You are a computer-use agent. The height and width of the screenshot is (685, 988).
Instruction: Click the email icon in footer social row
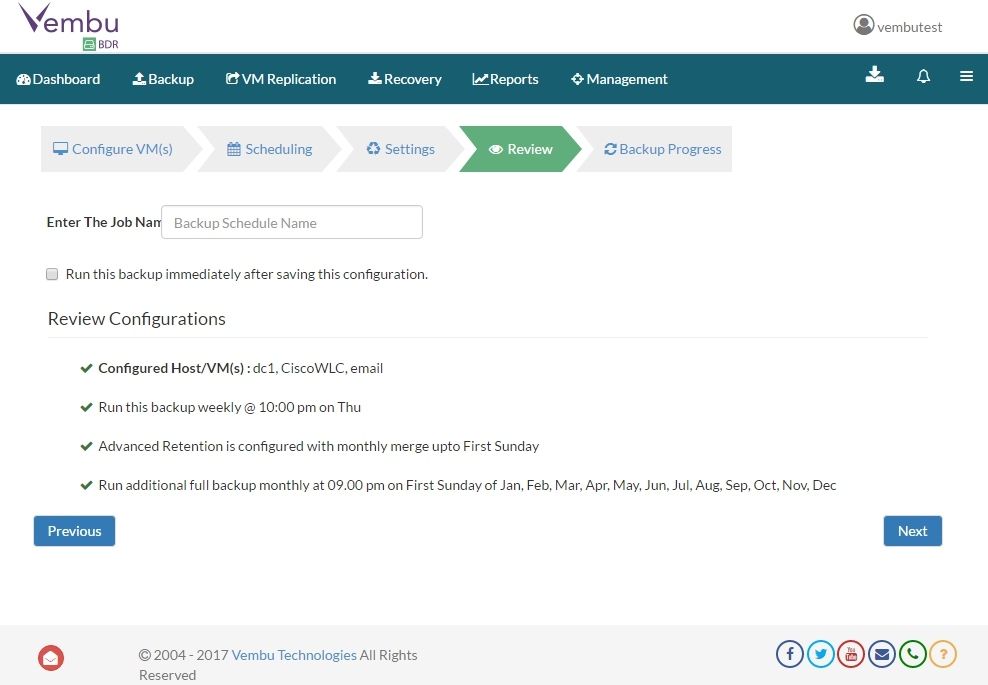882,654
